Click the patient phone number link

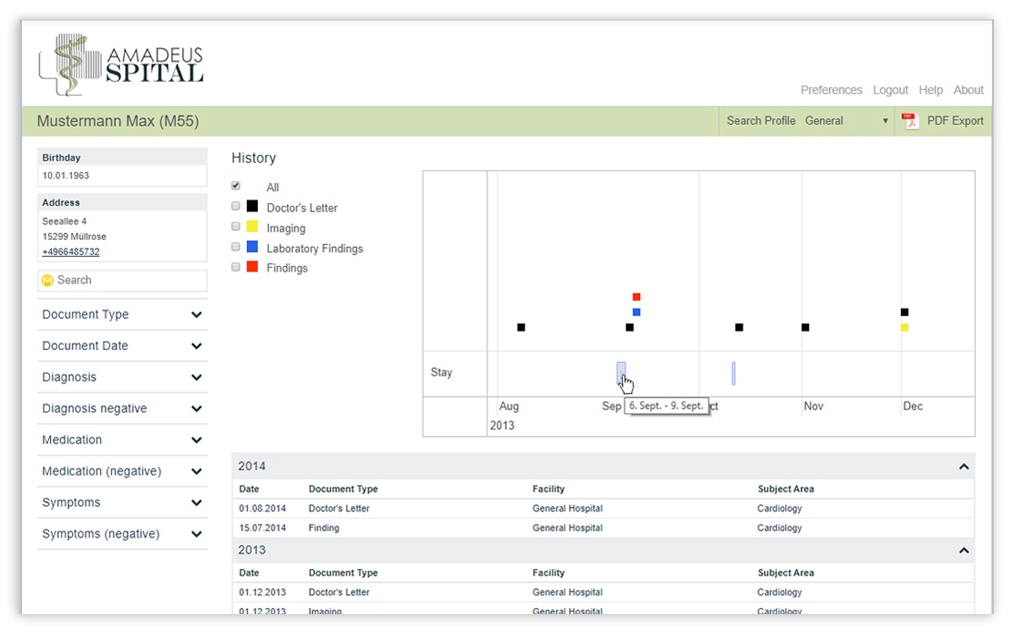pos(70,252)
